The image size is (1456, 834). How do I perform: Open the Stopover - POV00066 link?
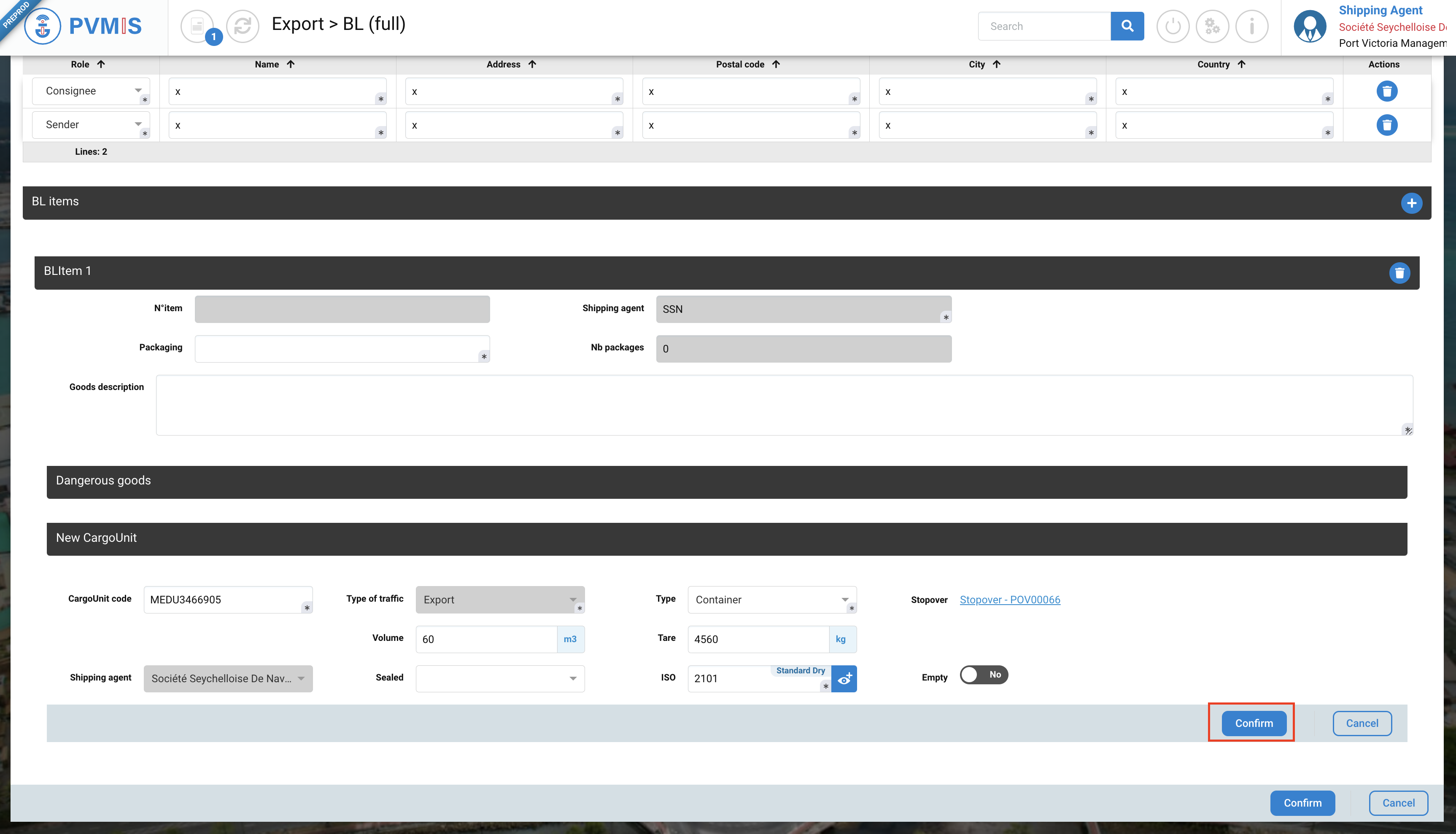pyautogui.click(x=1010, y=600)
